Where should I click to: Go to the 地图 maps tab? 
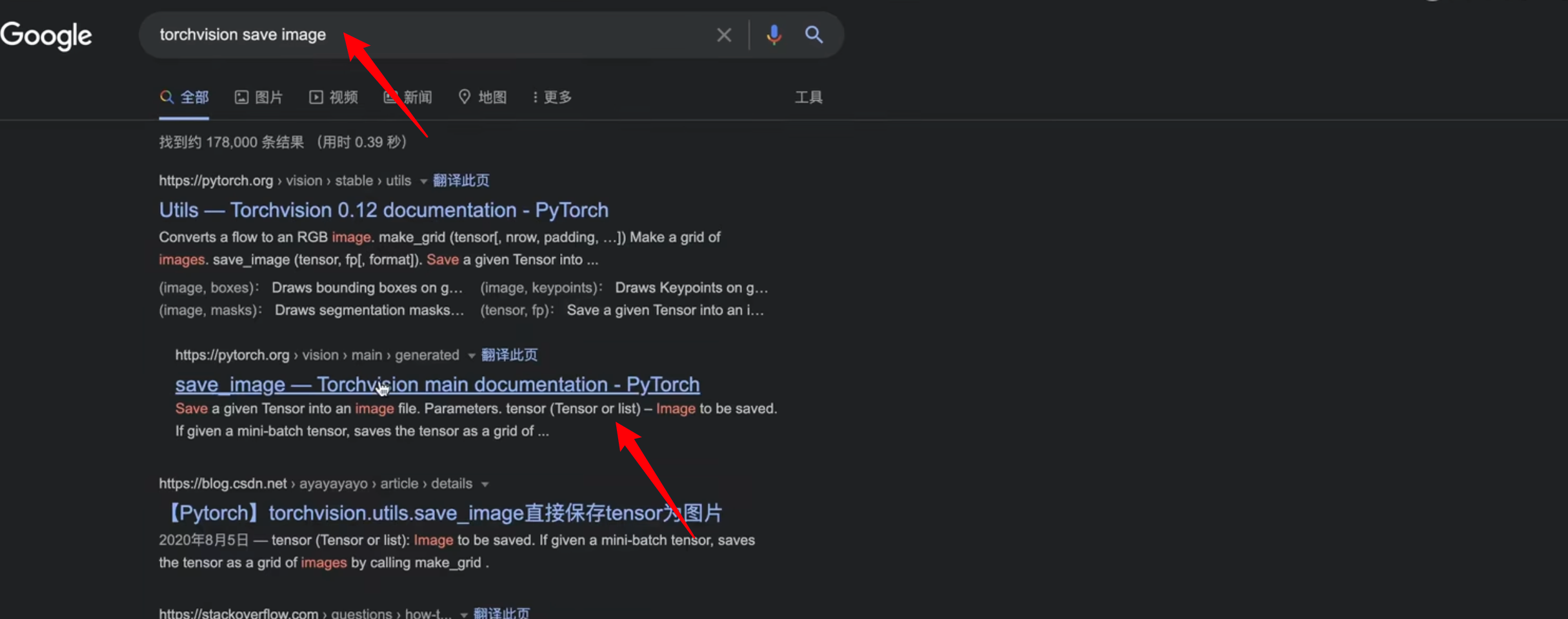[483, 97]
